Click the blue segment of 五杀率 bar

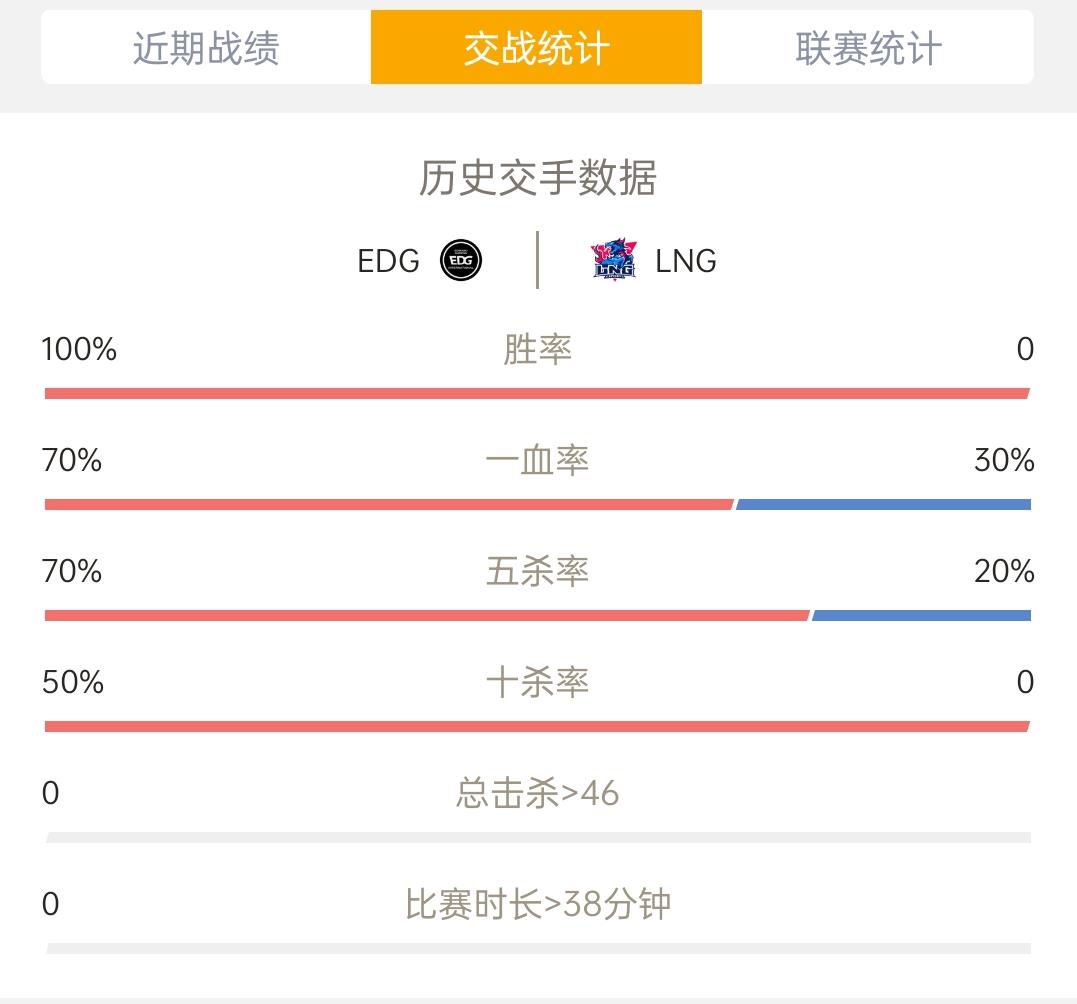(922, 615)
